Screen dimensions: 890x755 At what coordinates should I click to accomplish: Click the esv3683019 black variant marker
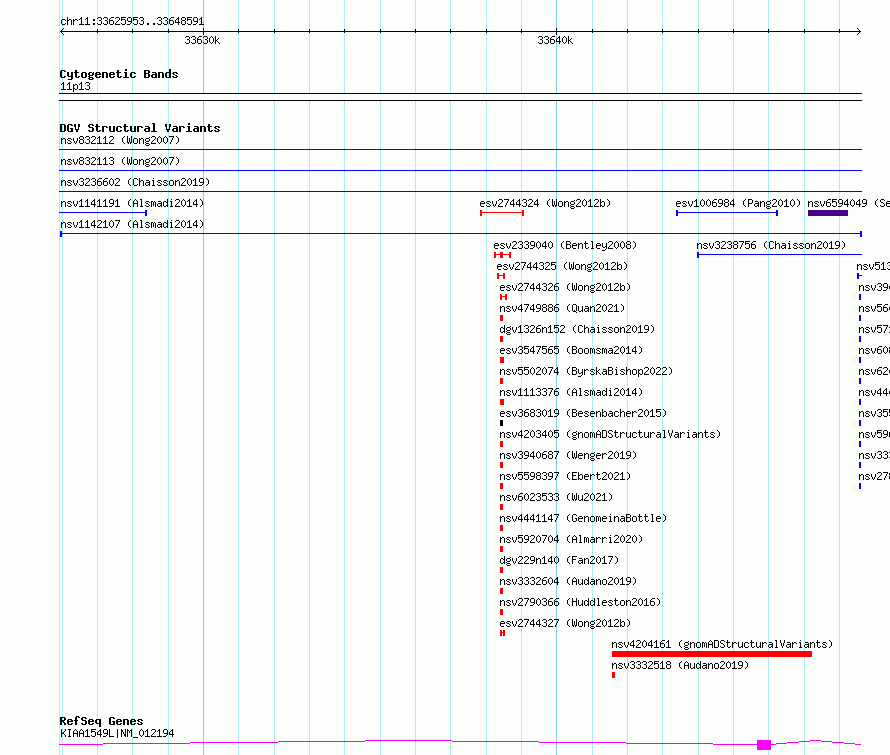pos(501,423)
